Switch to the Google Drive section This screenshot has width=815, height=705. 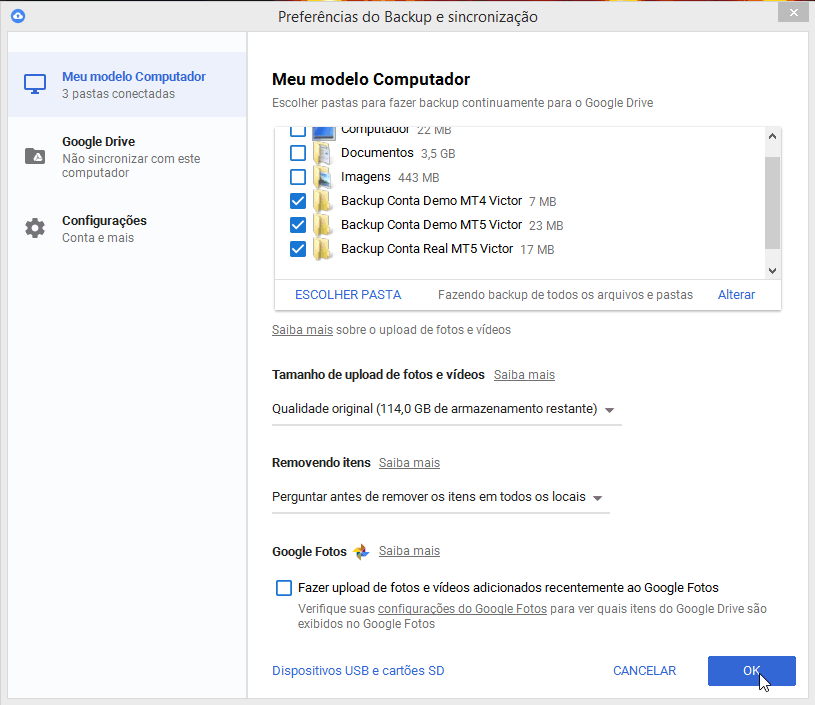pyautogui.click(x=127, y=156)
